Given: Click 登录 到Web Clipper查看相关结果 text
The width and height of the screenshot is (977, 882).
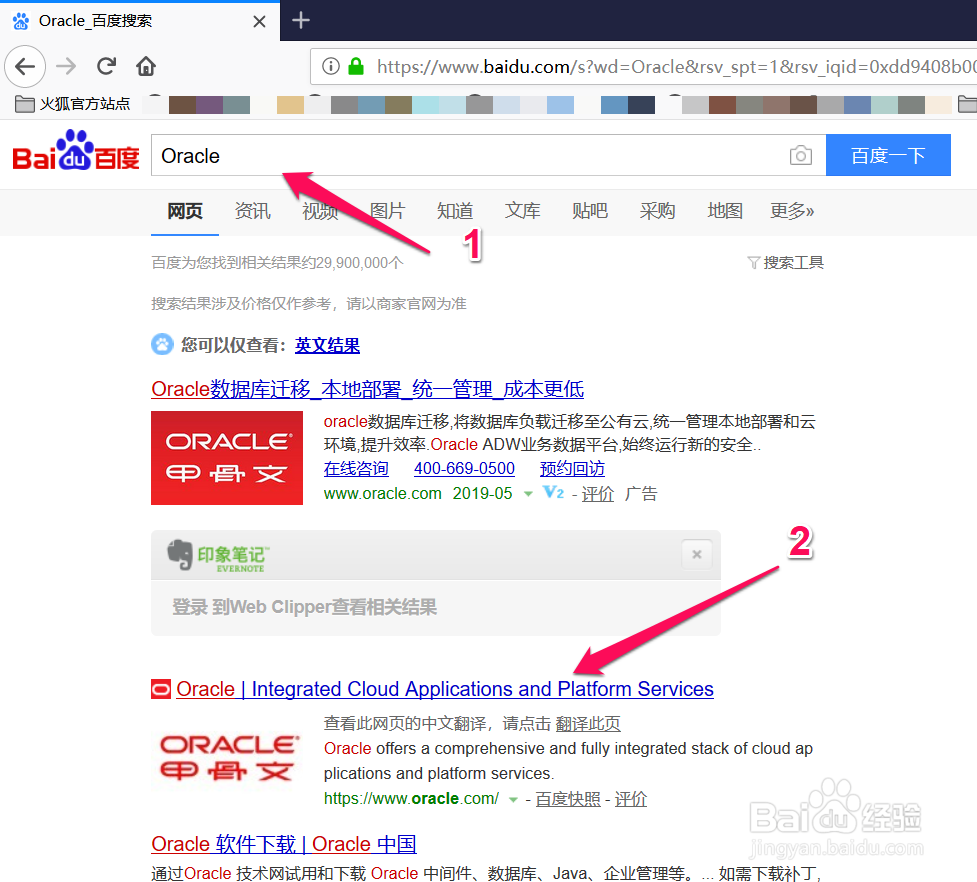Looking at the screenshot, I should point(304,607).
